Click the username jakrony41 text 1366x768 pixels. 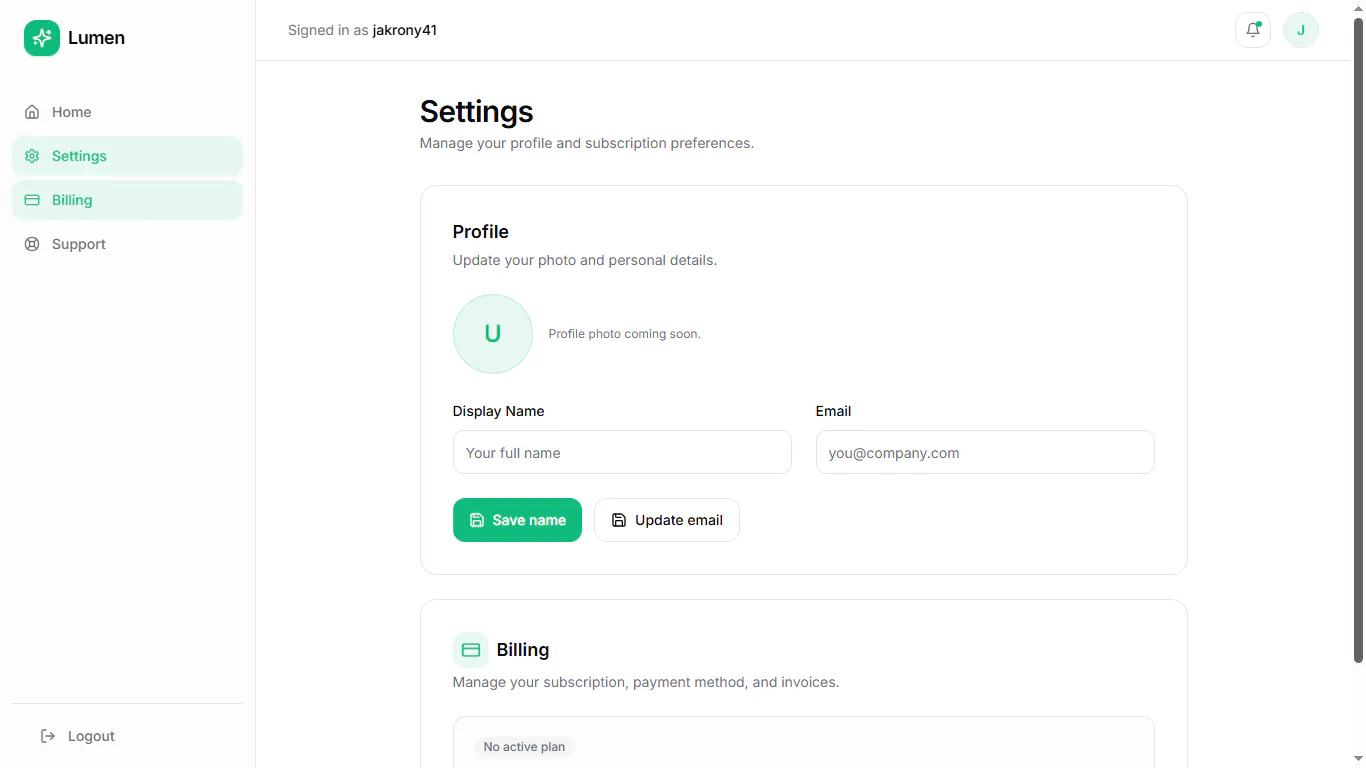[405, 30]
